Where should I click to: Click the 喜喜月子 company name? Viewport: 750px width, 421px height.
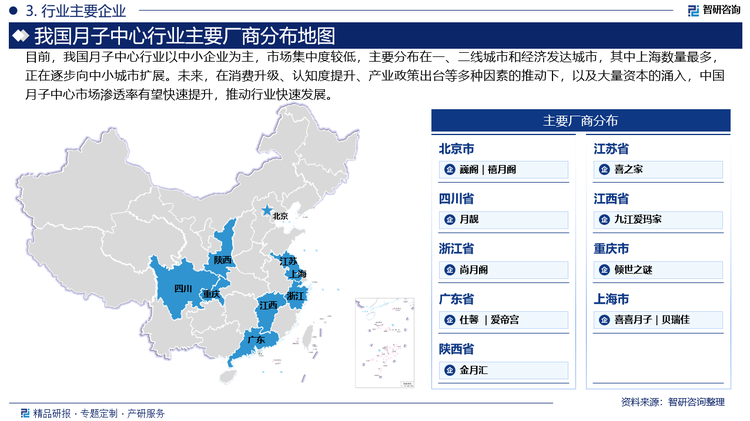633,320
